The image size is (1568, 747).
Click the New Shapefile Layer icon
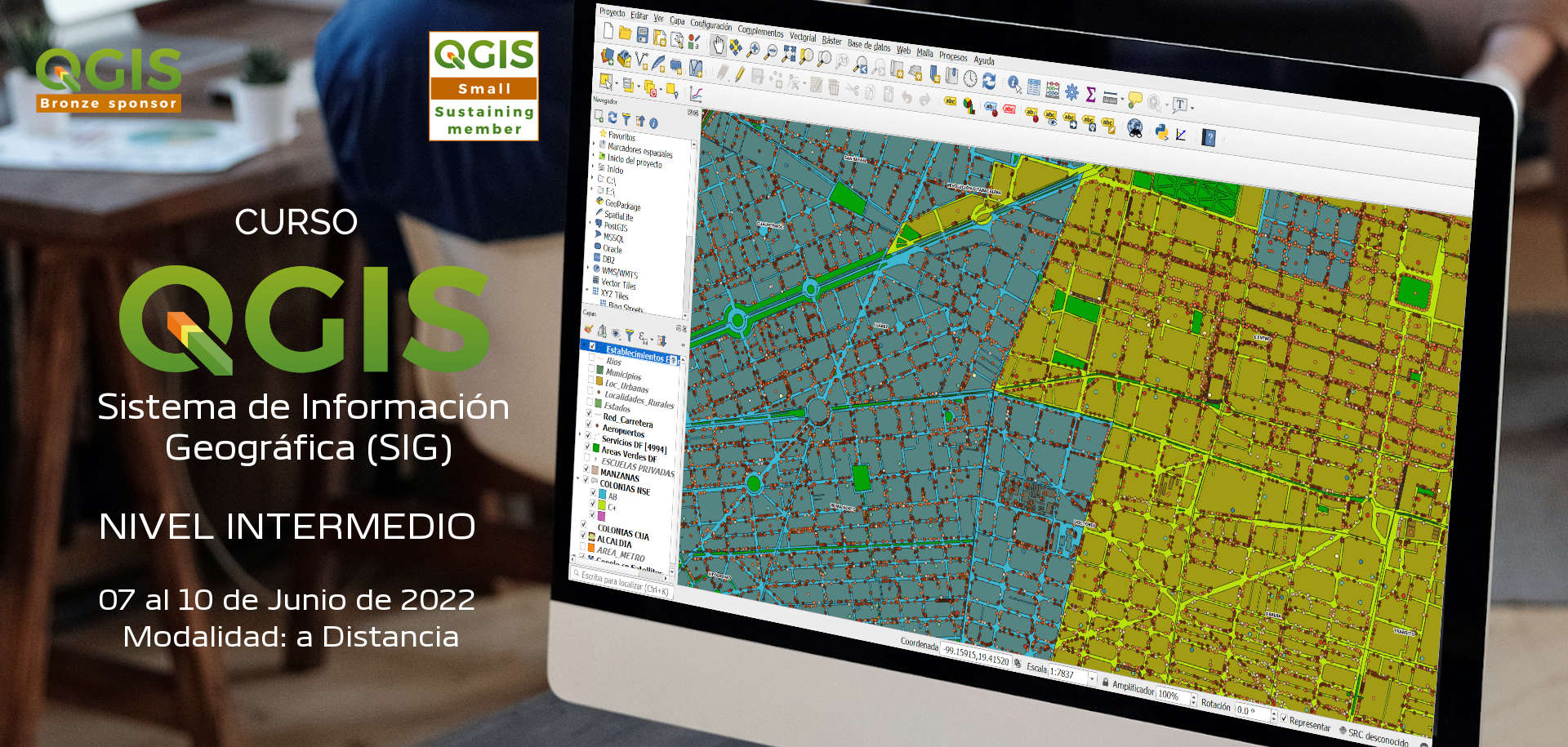[642, 60]
